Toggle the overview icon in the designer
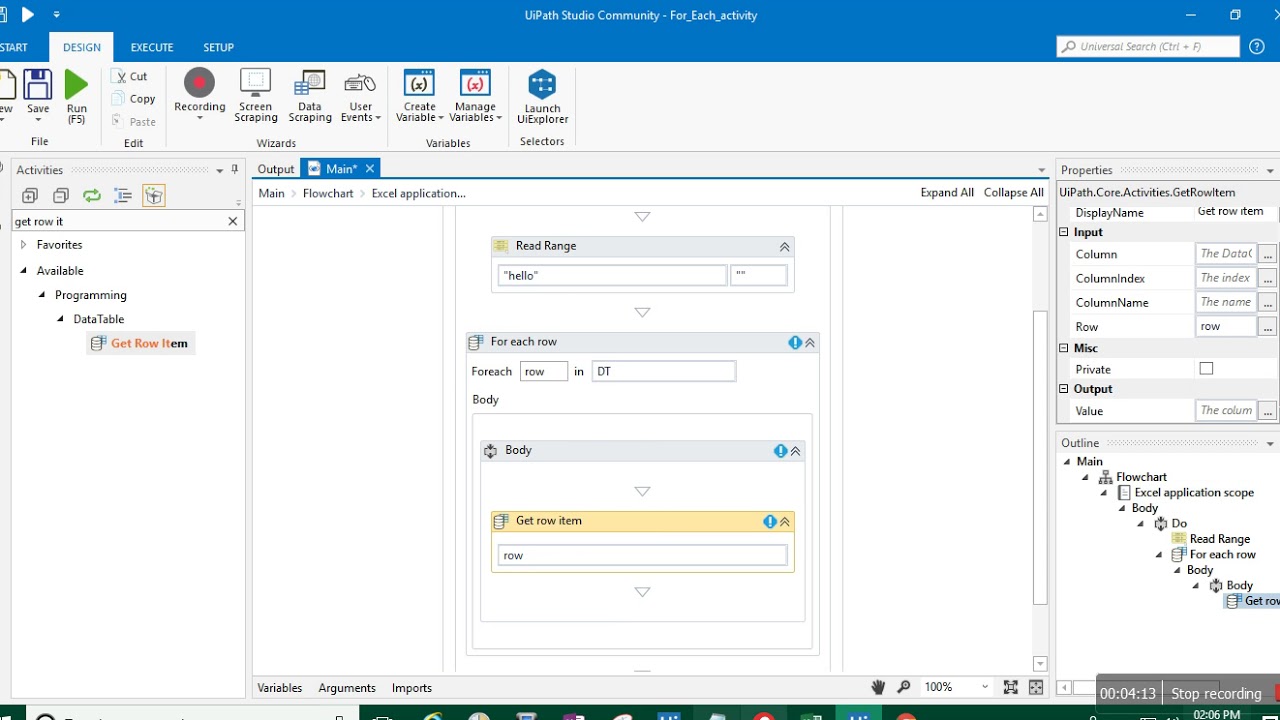Viewport: 1280px width, 720px height. click(x=1036, y=687)
